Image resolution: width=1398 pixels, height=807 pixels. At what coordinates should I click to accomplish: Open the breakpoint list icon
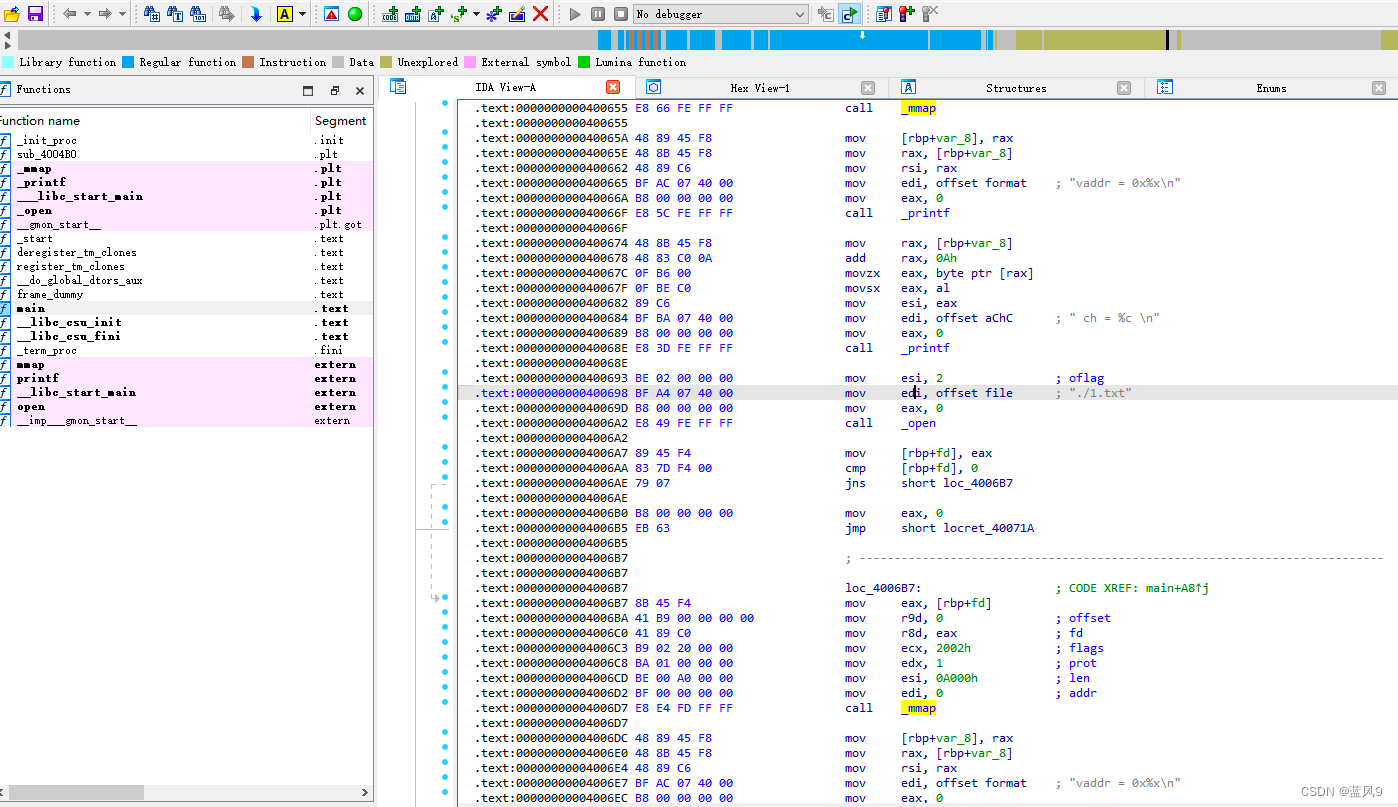coord(884,14)
